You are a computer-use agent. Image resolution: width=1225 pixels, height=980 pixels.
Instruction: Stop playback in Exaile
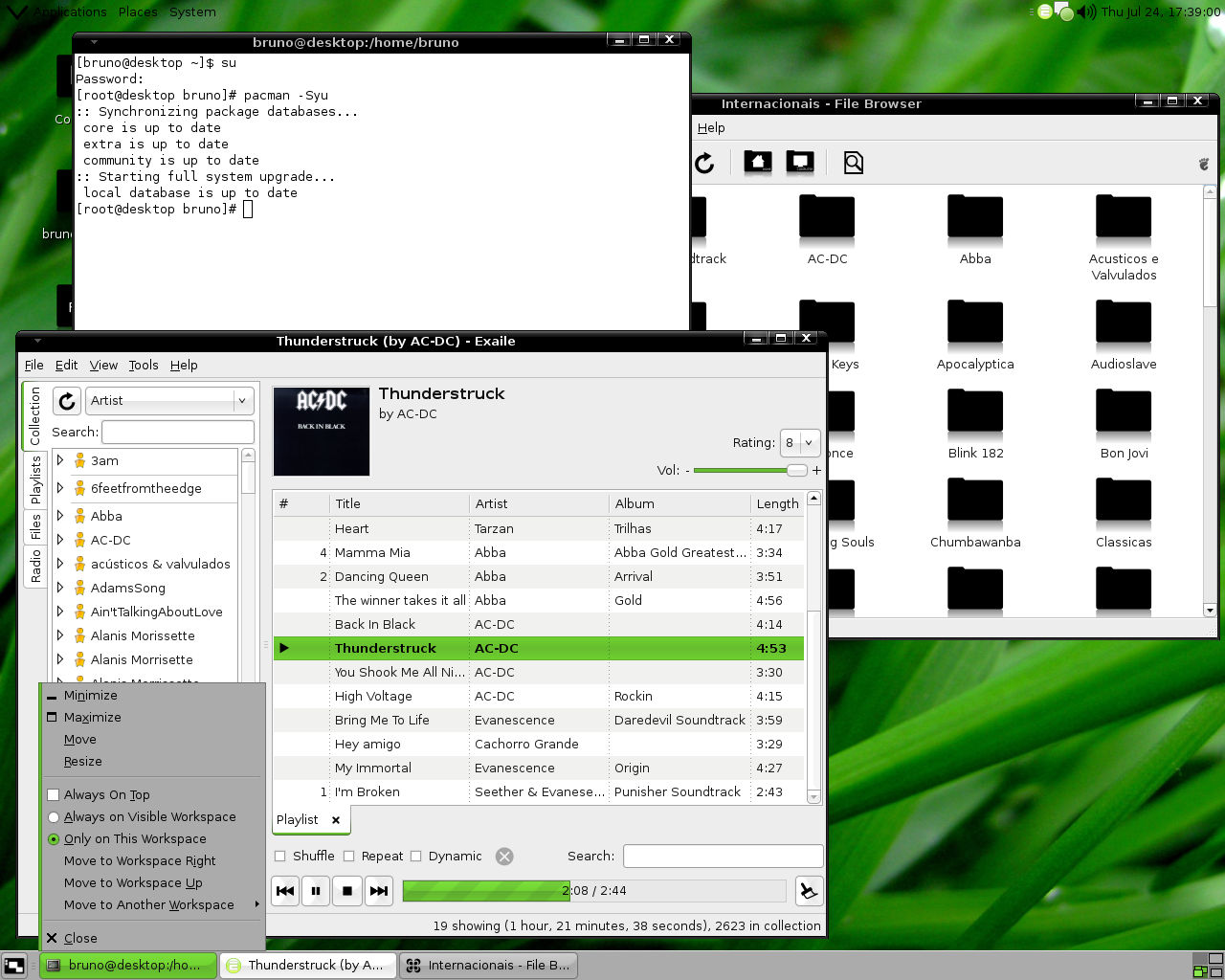[347, 891]
